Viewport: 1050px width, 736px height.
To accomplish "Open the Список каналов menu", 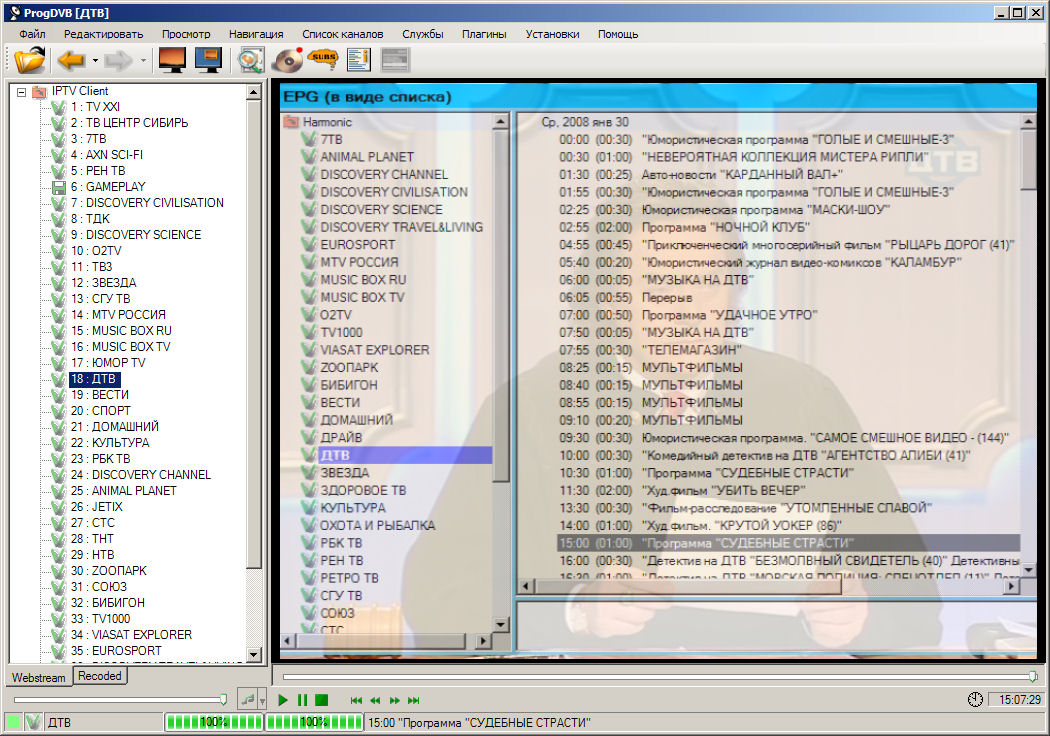I will pos(343,34).
